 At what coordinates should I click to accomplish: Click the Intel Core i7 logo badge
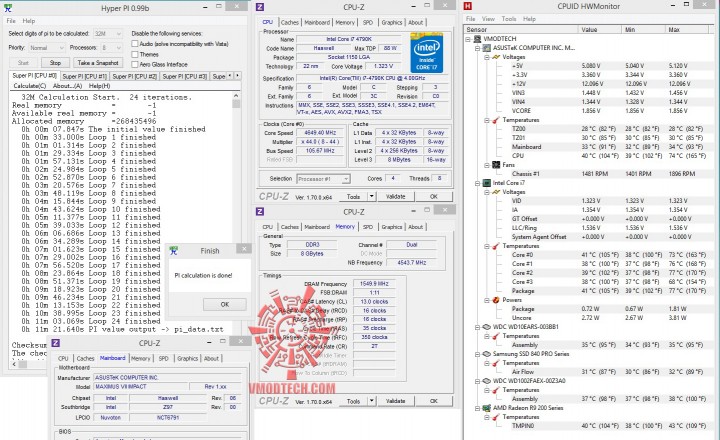click(x=427, y=52)
